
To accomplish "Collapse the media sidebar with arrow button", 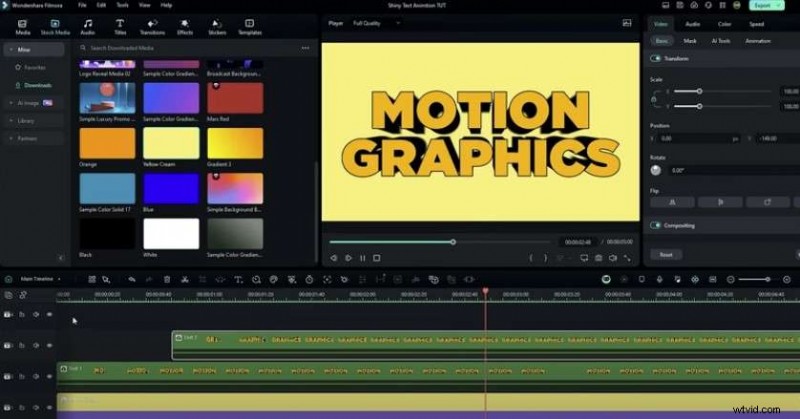I will tap(61, 258).
